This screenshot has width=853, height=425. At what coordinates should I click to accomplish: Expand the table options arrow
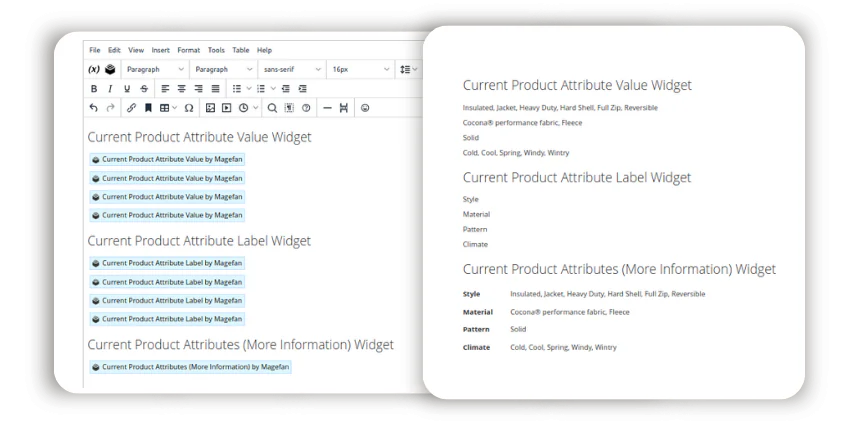coord(175,108)
